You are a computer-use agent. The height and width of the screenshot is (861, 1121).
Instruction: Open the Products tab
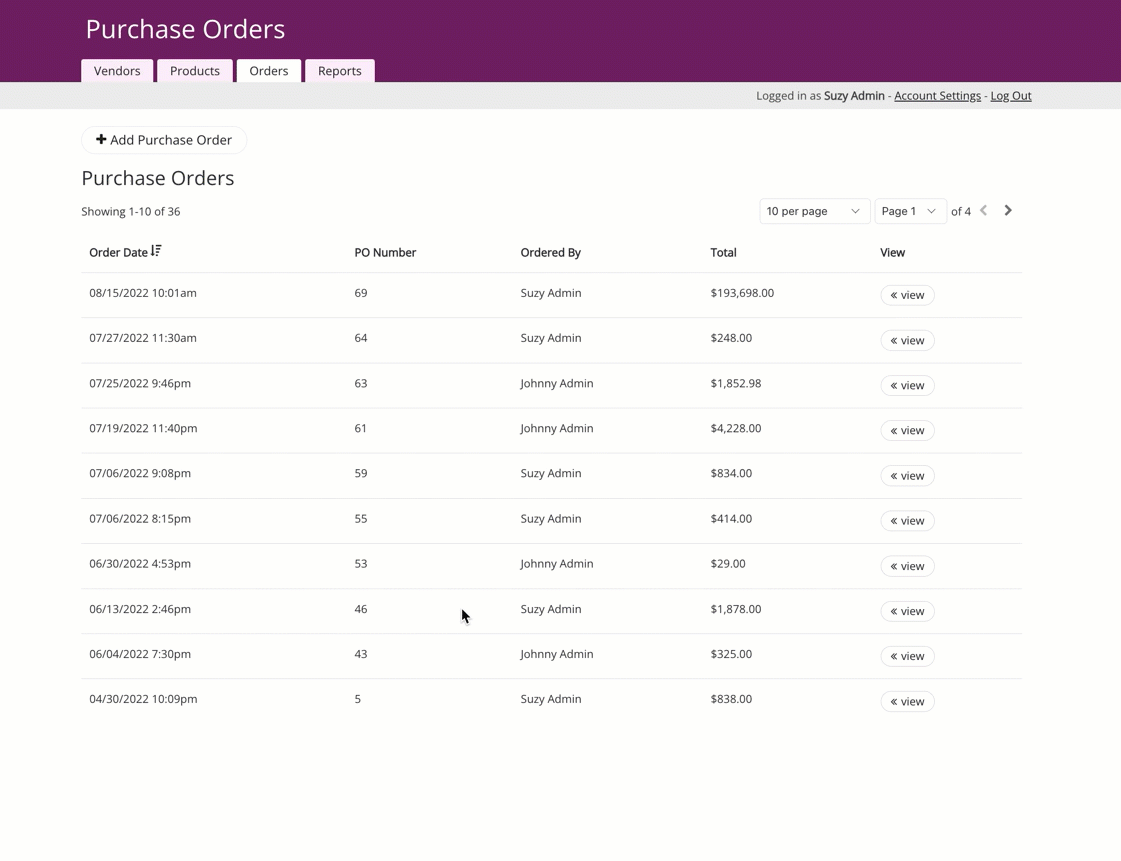point(195,71)
